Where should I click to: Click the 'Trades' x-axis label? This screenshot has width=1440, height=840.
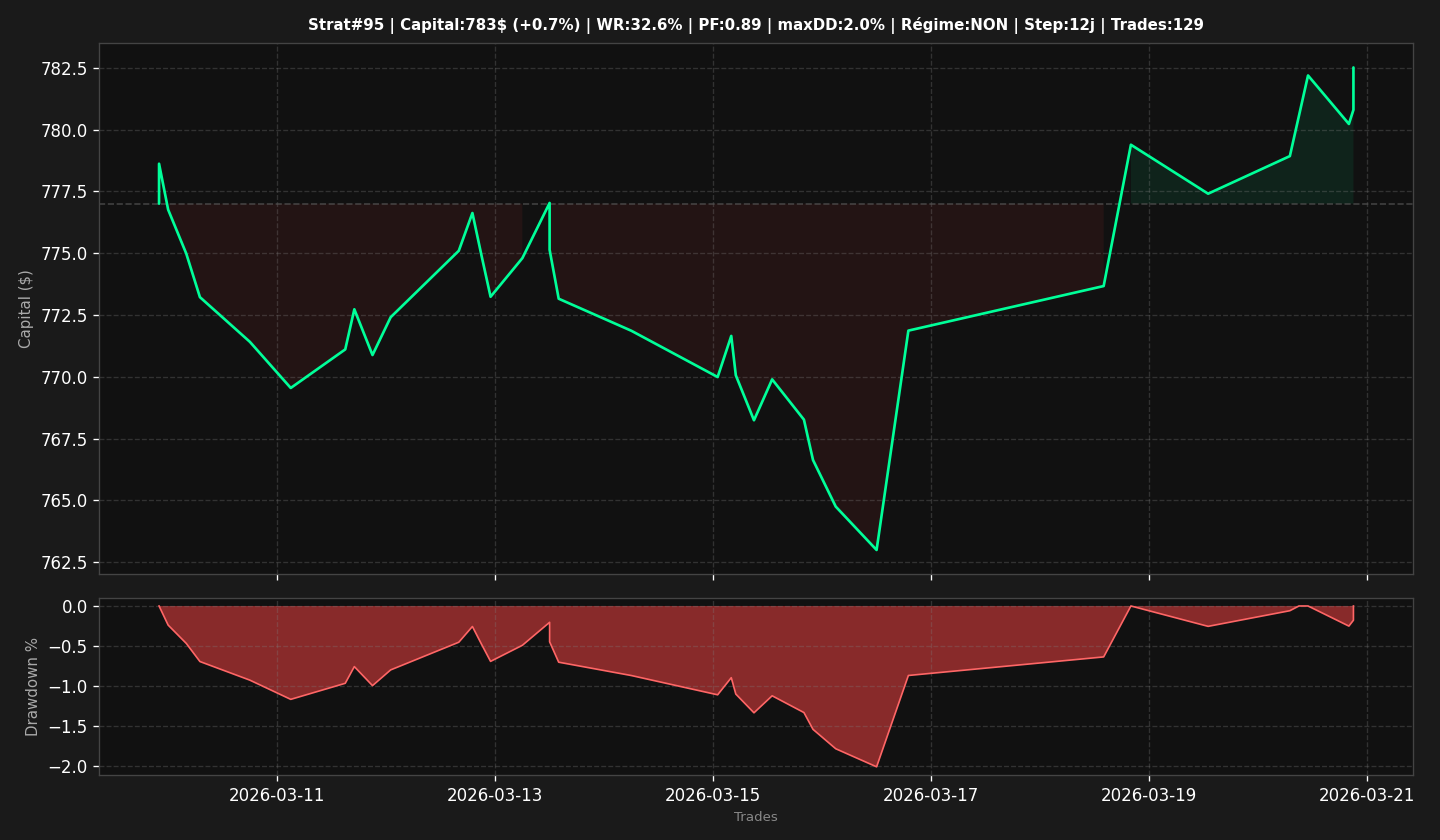pos(756,817)
